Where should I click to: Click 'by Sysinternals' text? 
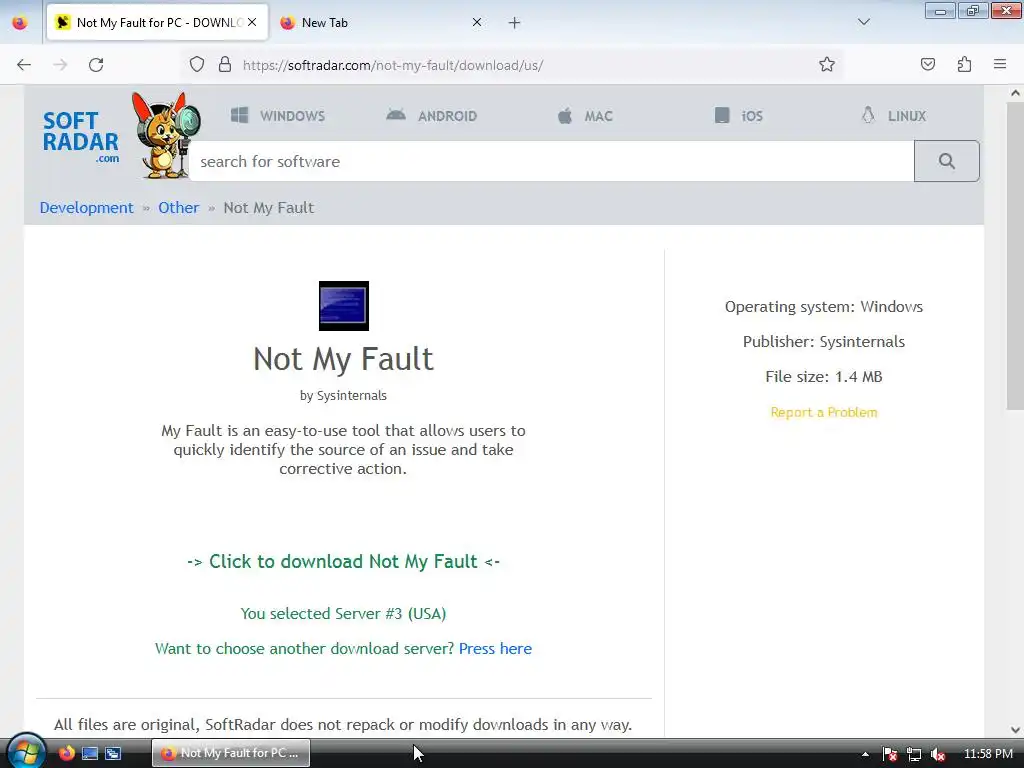click(344, 396)
